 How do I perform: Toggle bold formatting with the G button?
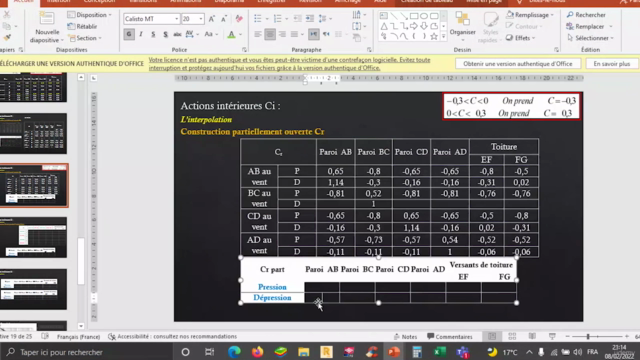coord(129,34)
